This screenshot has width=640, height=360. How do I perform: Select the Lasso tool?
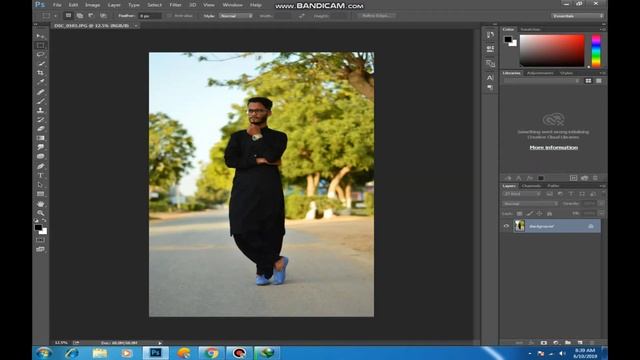(x=40, y=54)
